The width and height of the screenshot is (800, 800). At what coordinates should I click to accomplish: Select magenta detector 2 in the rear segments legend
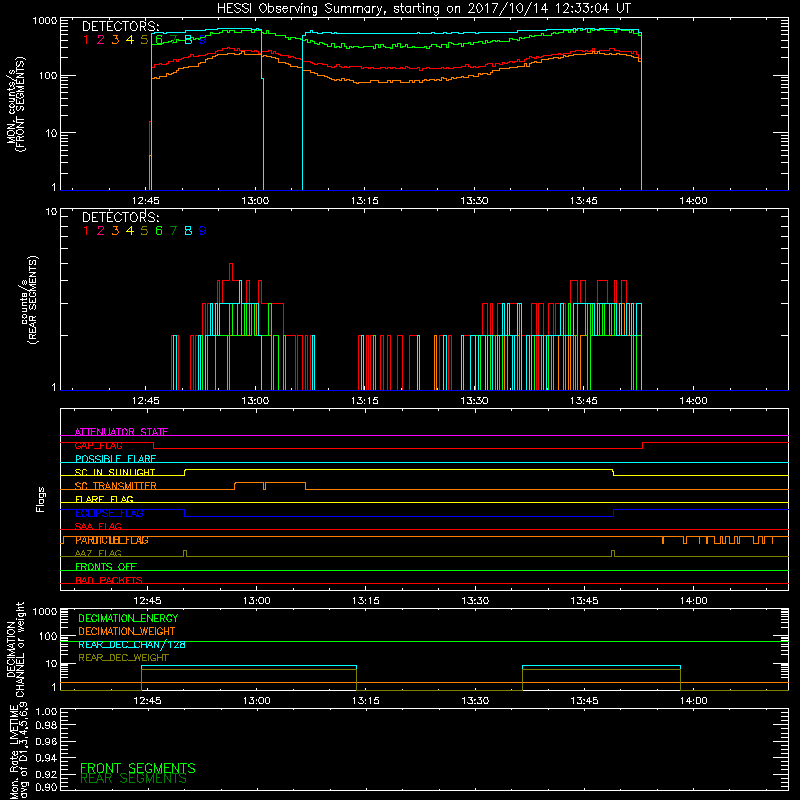(101, 231)
